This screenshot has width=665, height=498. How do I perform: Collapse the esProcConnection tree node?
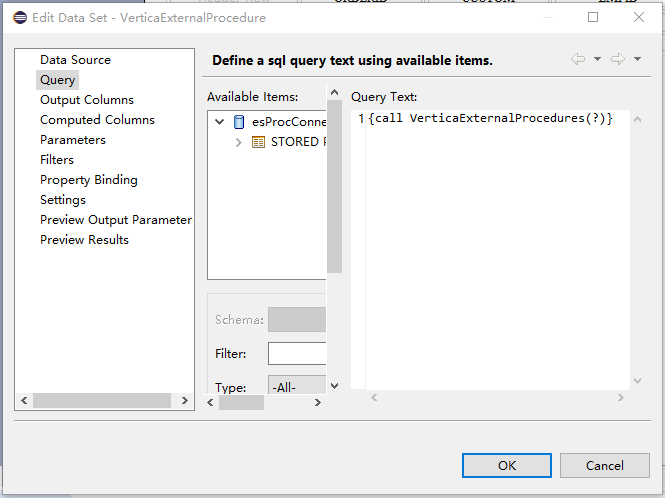point(220,122)
